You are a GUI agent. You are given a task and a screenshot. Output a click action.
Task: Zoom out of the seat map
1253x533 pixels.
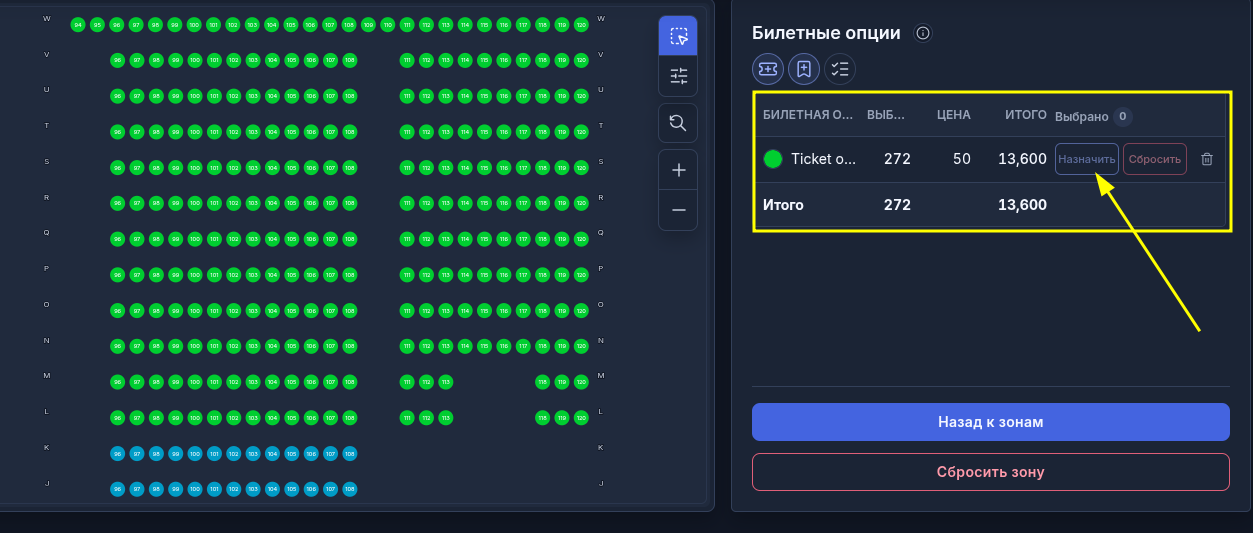point(678,210)
